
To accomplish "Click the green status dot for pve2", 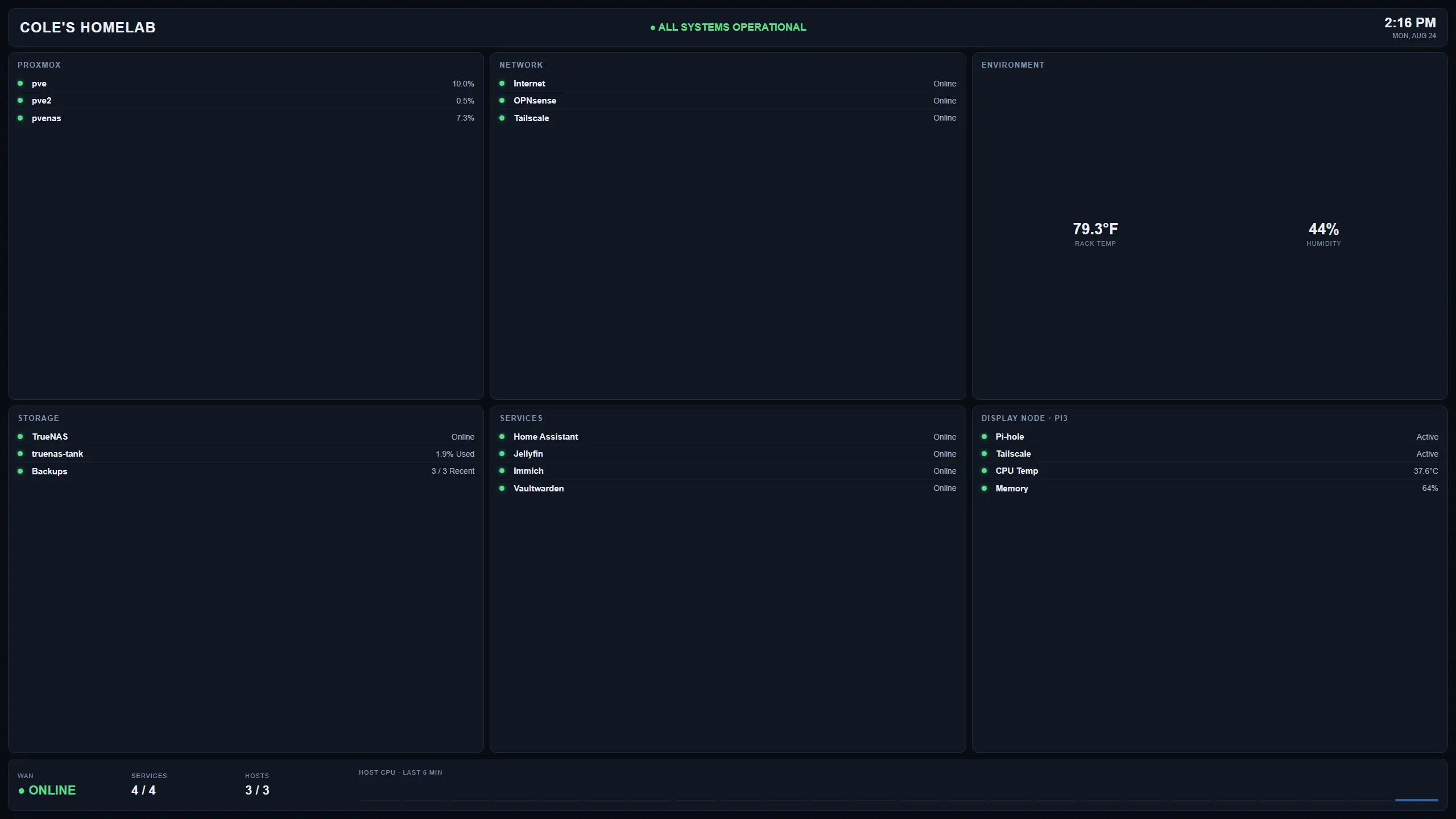I will (20, 101).
